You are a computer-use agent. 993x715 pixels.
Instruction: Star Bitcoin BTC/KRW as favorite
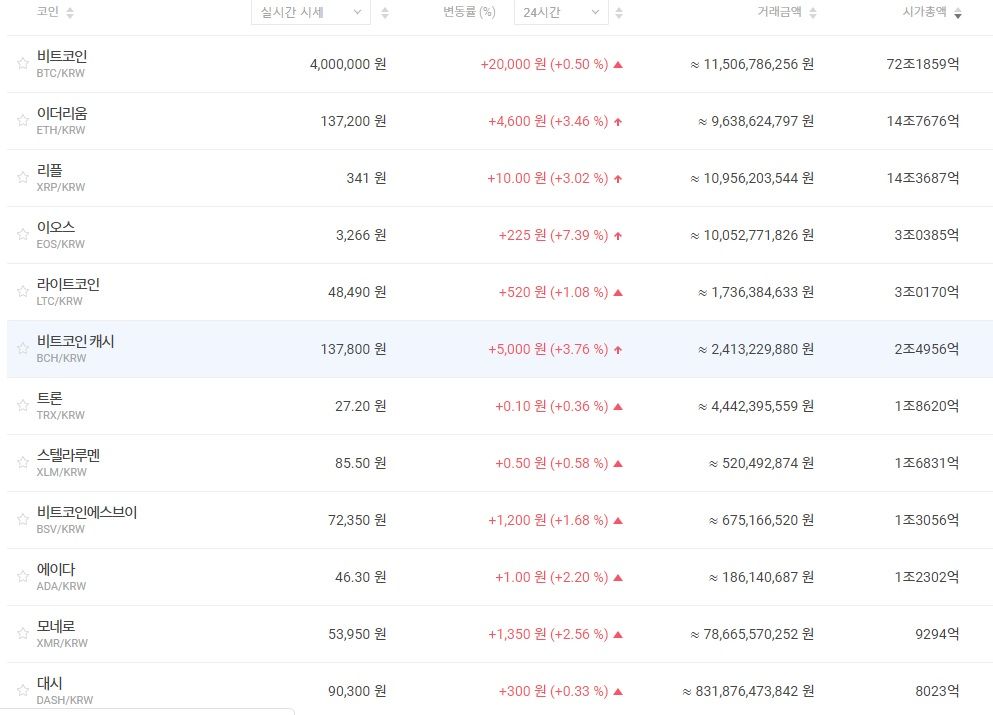(x=22, y=64)
